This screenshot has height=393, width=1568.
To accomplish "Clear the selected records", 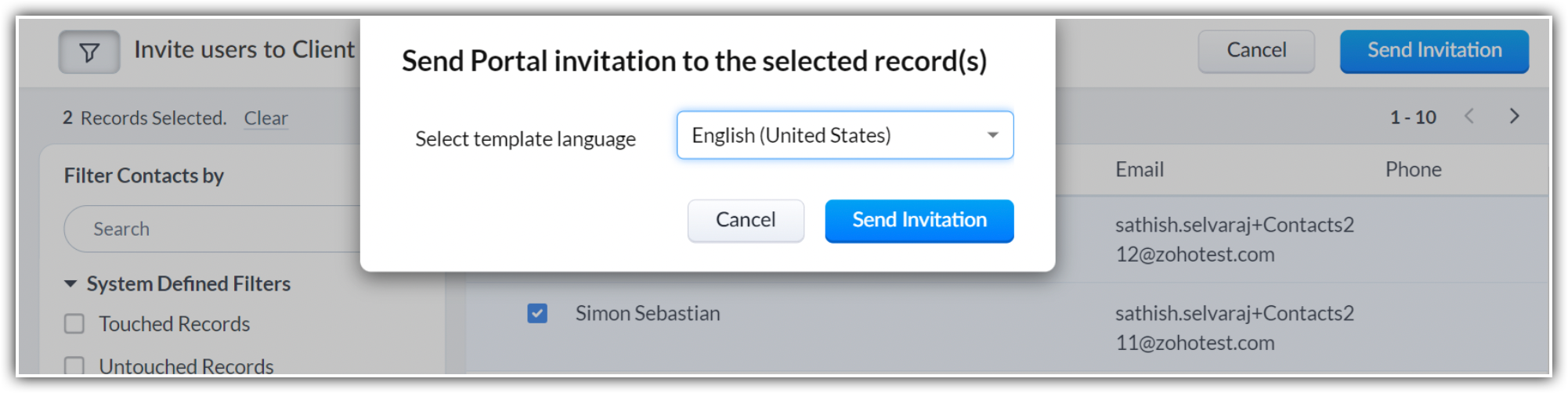I will 266,118.
